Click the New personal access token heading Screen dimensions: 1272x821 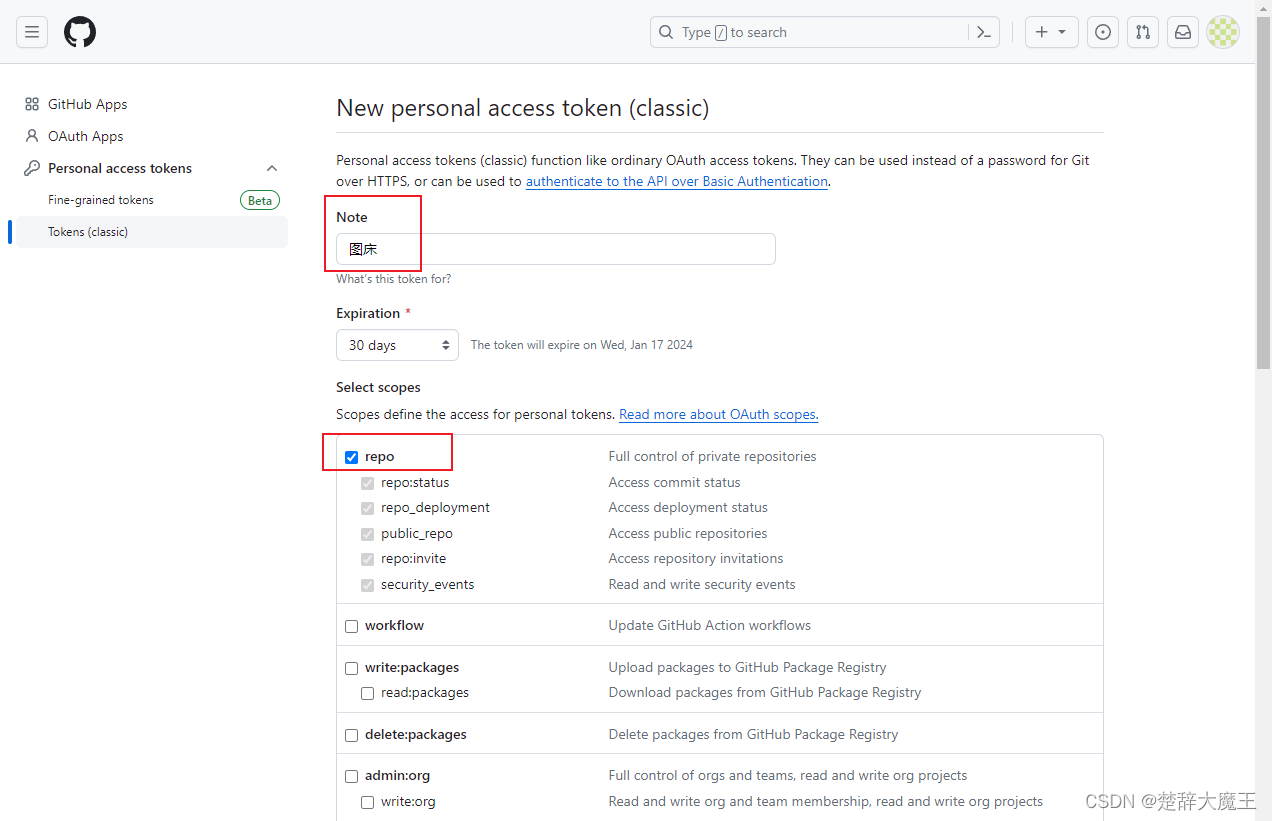(523, 108)
